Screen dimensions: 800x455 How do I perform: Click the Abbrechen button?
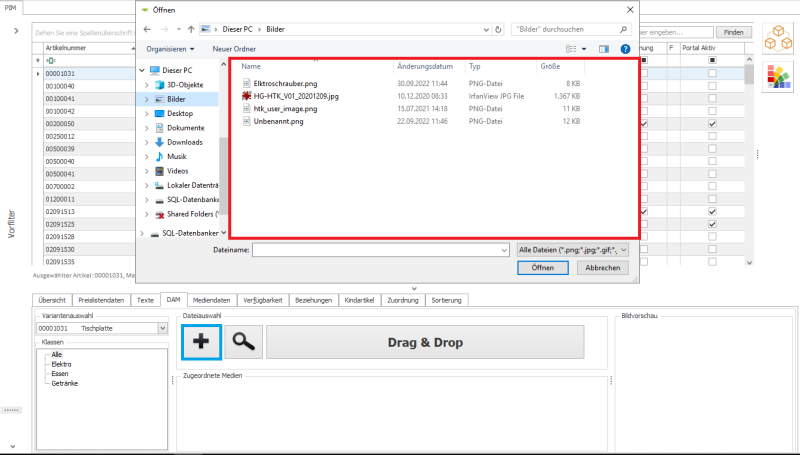(x=602, y=268)
